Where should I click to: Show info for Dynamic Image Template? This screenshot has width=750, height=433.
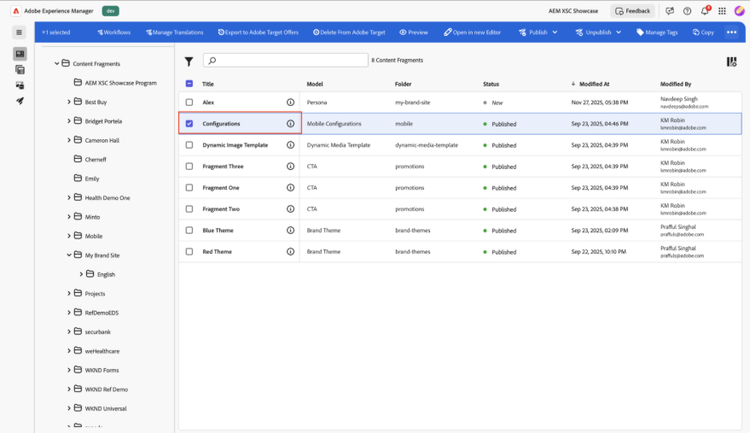[291, 145]
